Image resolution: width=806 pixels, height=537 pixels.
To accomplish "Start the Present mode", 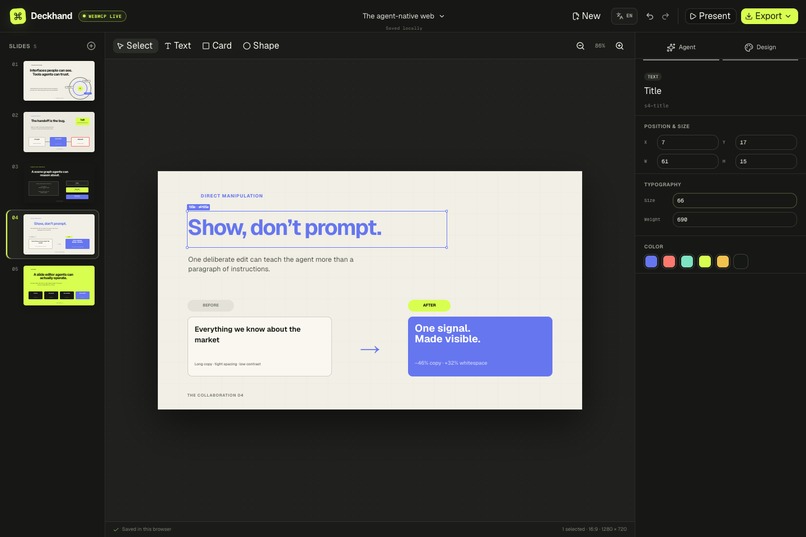I will click(x=710, y=16).
